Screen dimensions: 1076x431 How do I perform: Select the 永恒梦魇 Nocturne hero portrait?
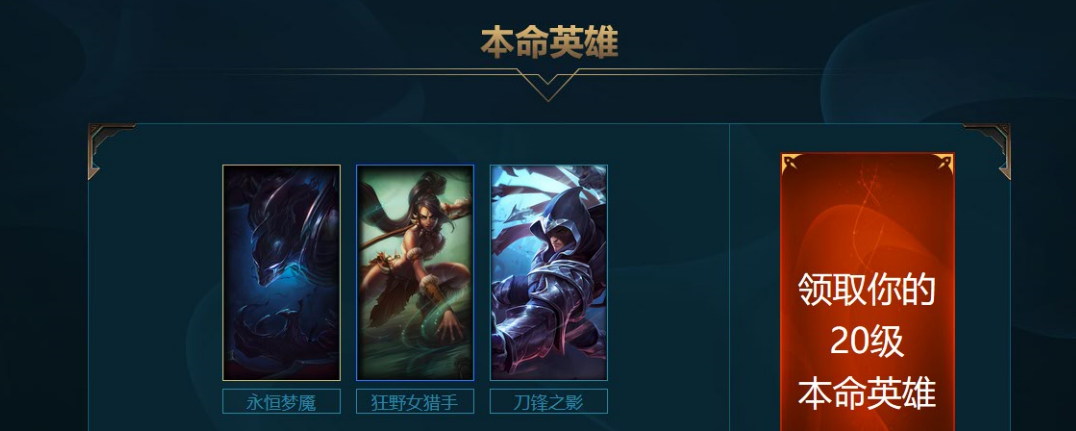[x=281, y=272]
